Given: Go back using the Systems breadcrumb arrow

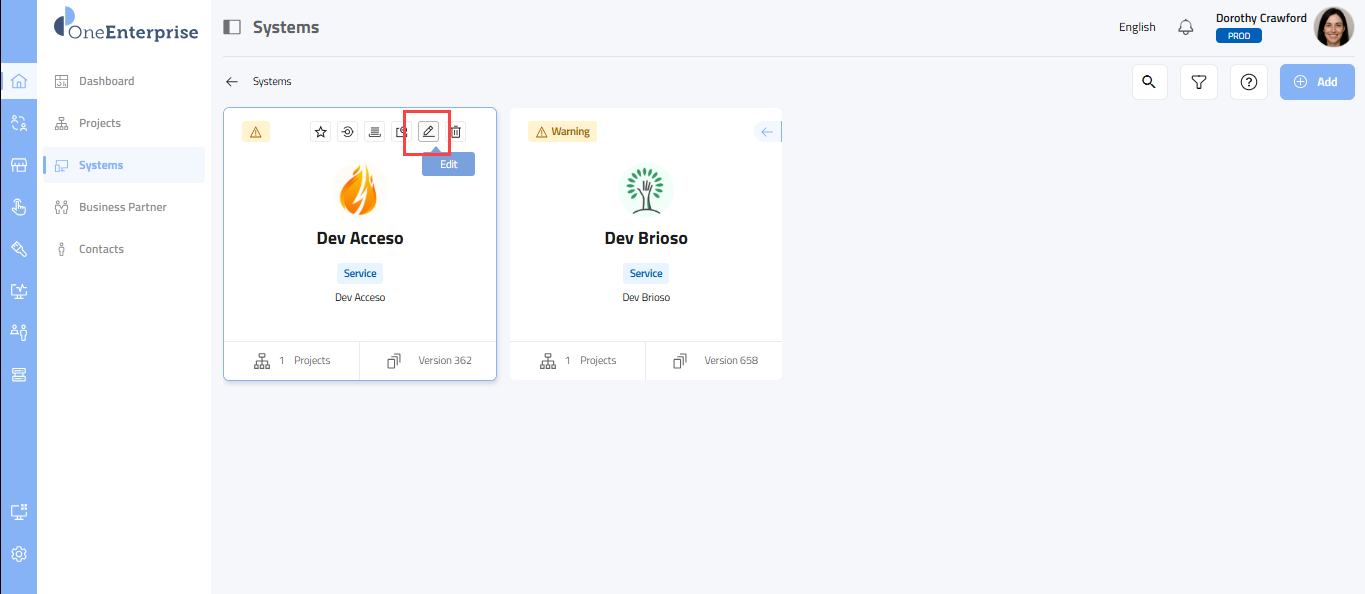Looking at the screenshot, I should (232, 82).
